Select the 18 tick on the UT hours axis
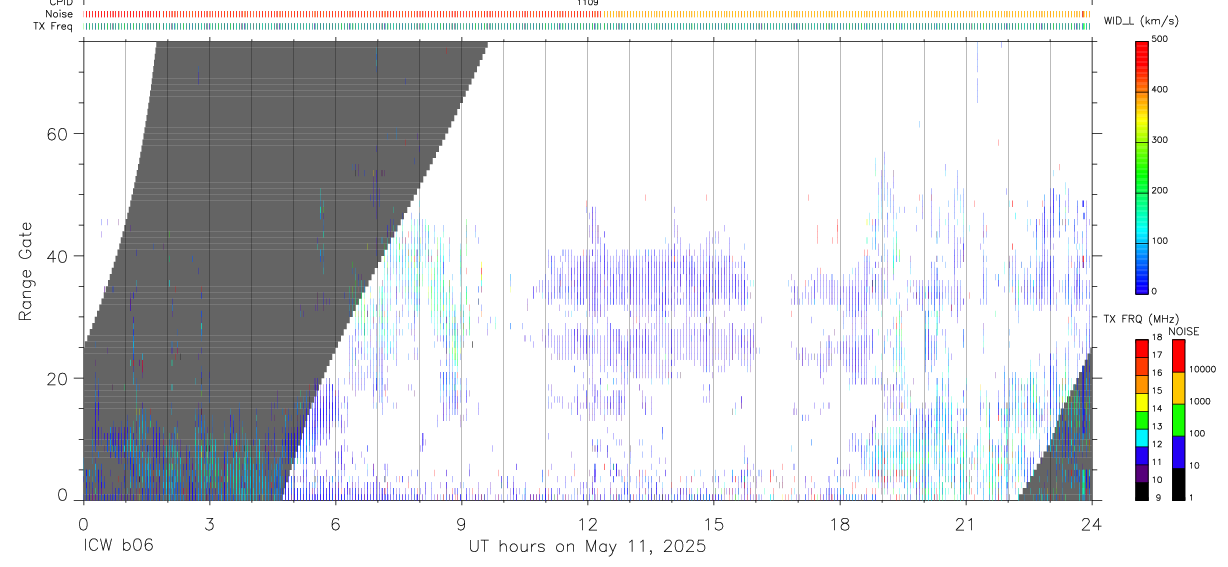Screen dimensions: 1228x567 tap(839, 524)
